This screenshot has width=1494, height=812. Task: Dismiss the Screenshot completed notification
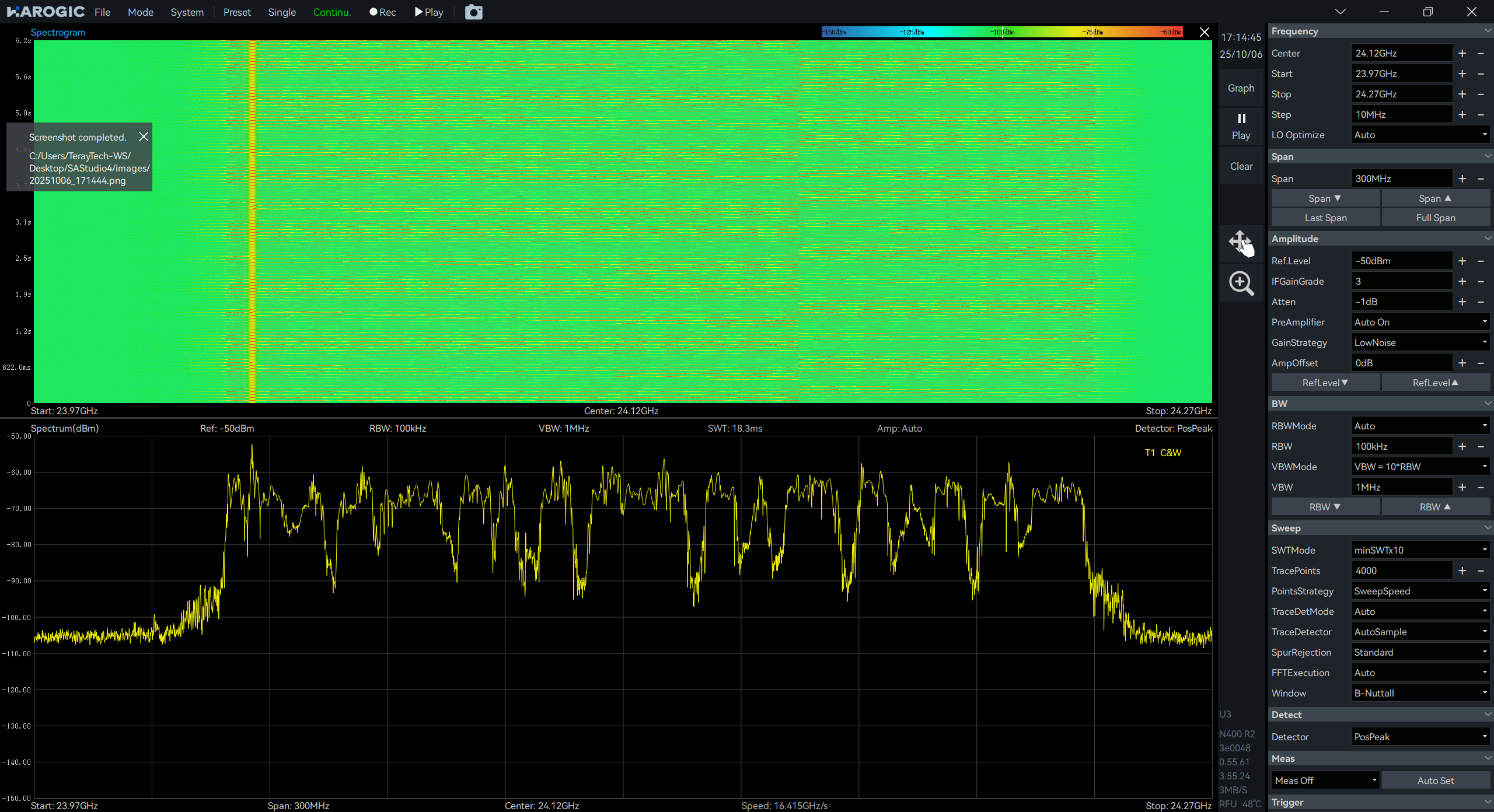tap(144, 136)
